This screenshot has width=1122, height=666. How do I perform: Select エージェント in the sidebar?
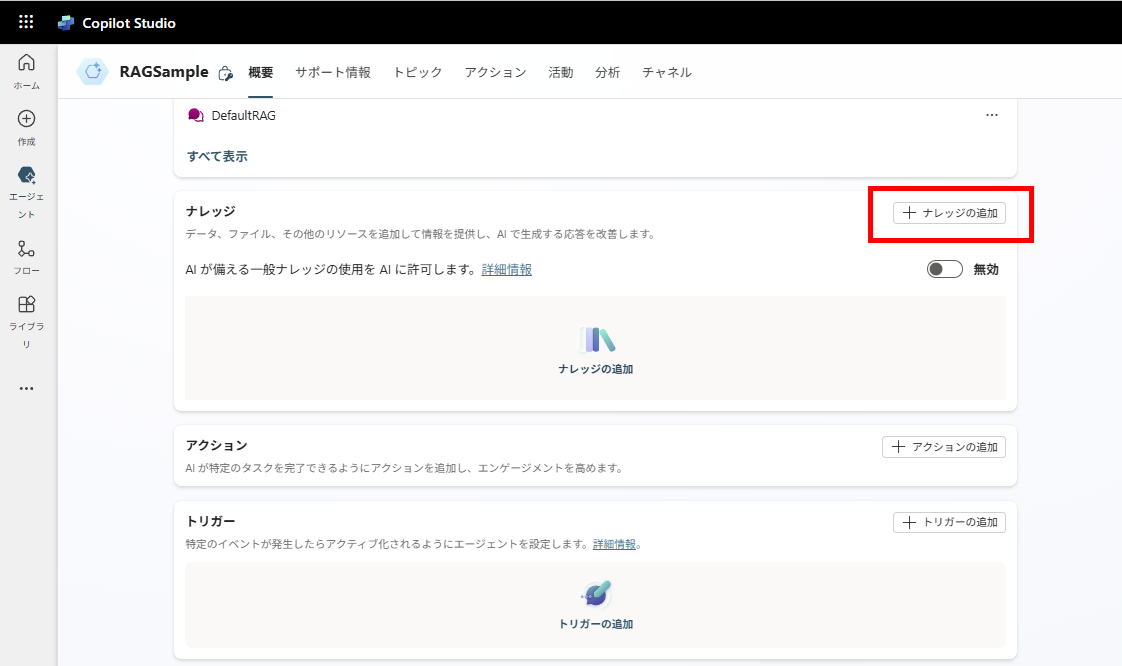tap(27, 192)
